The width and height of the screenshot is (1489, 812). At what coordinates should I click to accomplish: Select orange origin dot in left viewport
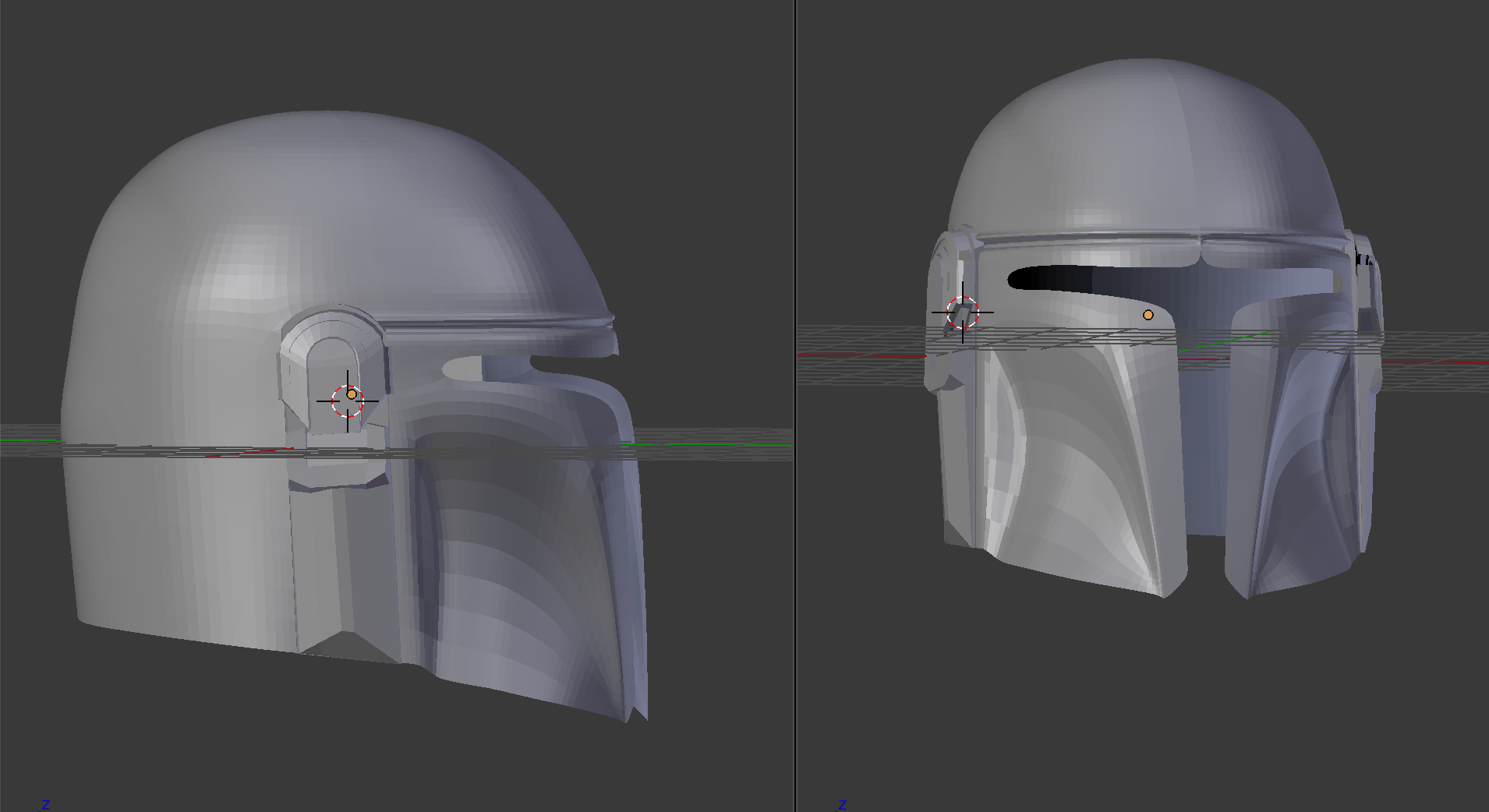pyautogui.click(x=352, y=394)
